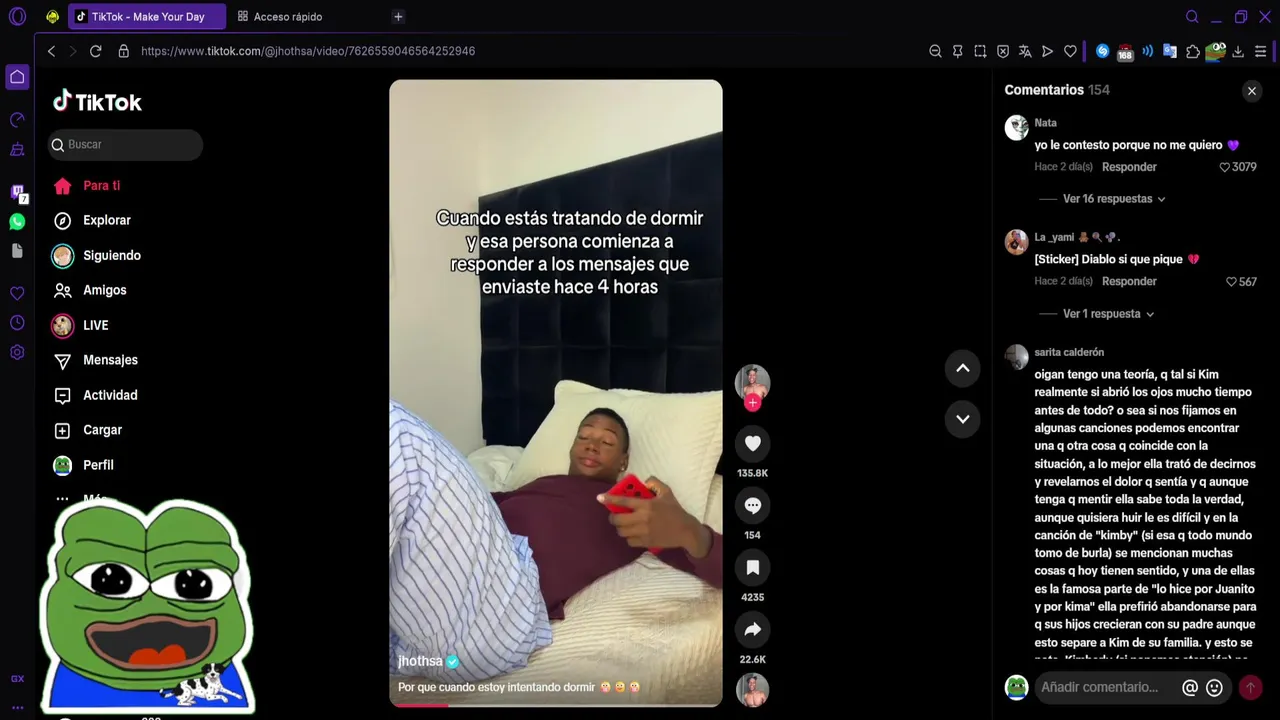Follow the creator via the red plus badge

click(752, 402)
